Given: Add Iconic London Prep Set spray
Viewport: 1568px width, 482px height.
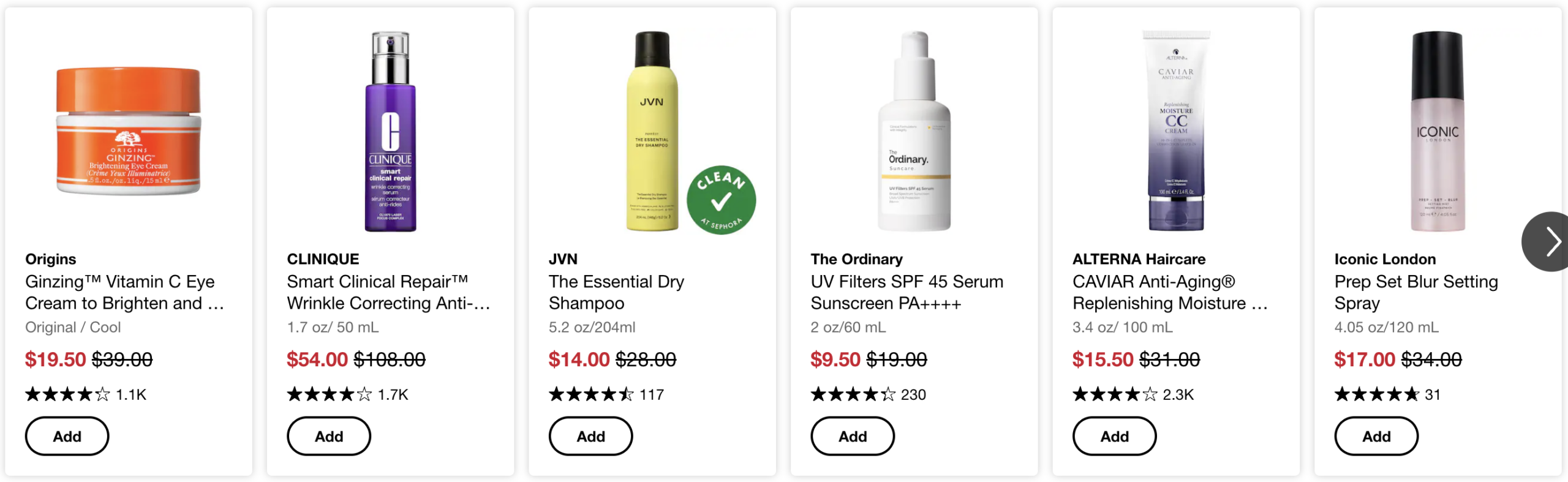Looking at the screenshot, I should click(1376, 436).
